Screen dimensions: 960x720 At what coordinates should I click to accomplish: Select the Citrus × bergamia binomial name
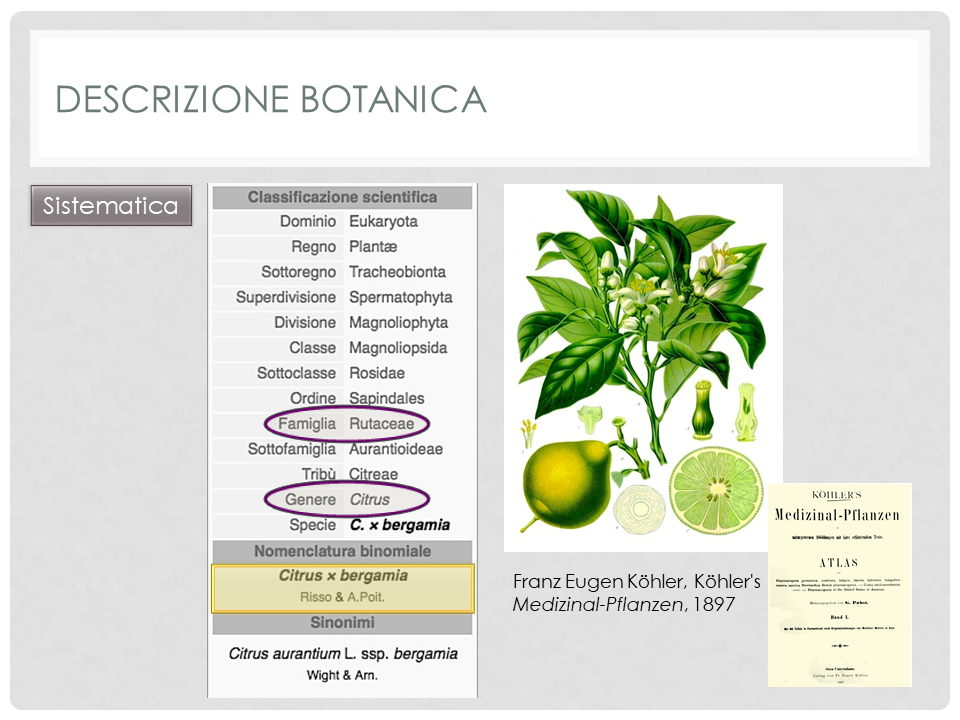343,576
